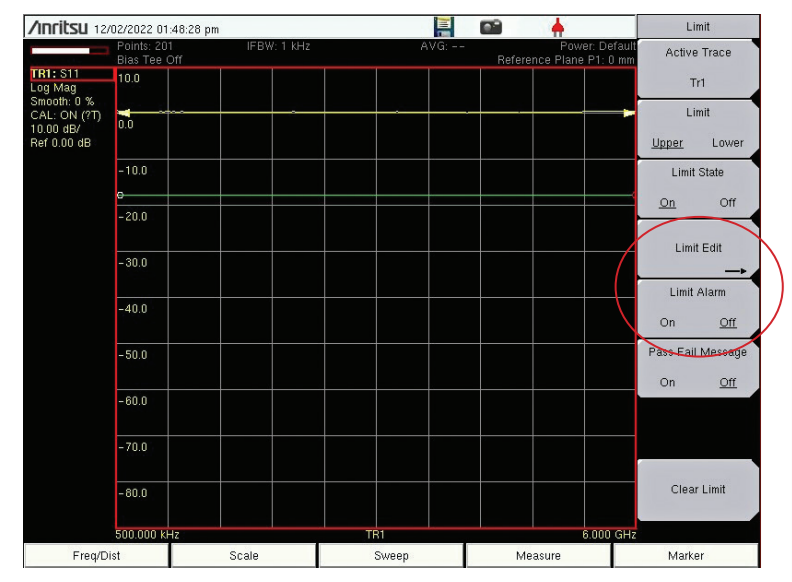The height and width of the screenshot is (582, 792).
Task: Open the Scale menu
Action: pos(244,556)
